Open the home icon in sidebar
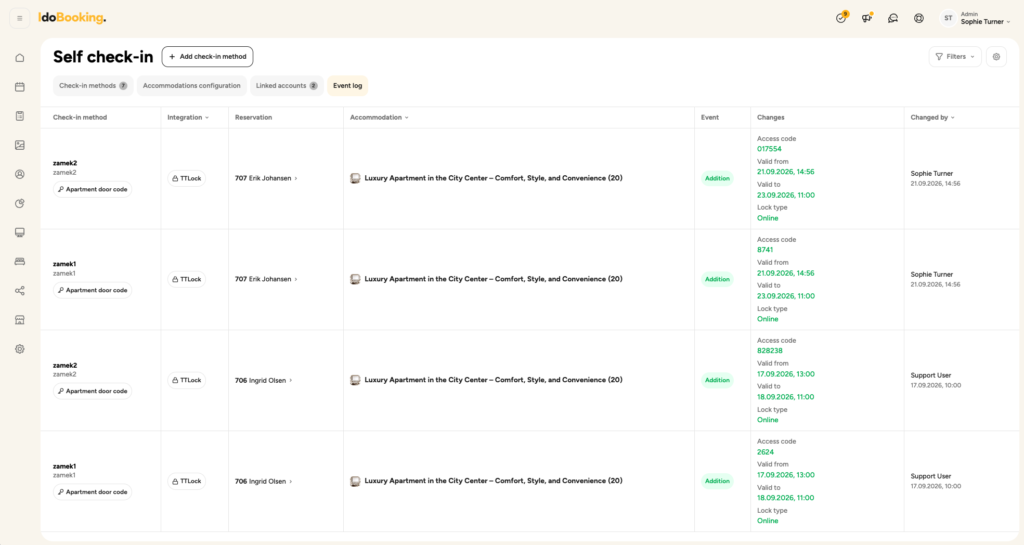 [x=20, y=58]
